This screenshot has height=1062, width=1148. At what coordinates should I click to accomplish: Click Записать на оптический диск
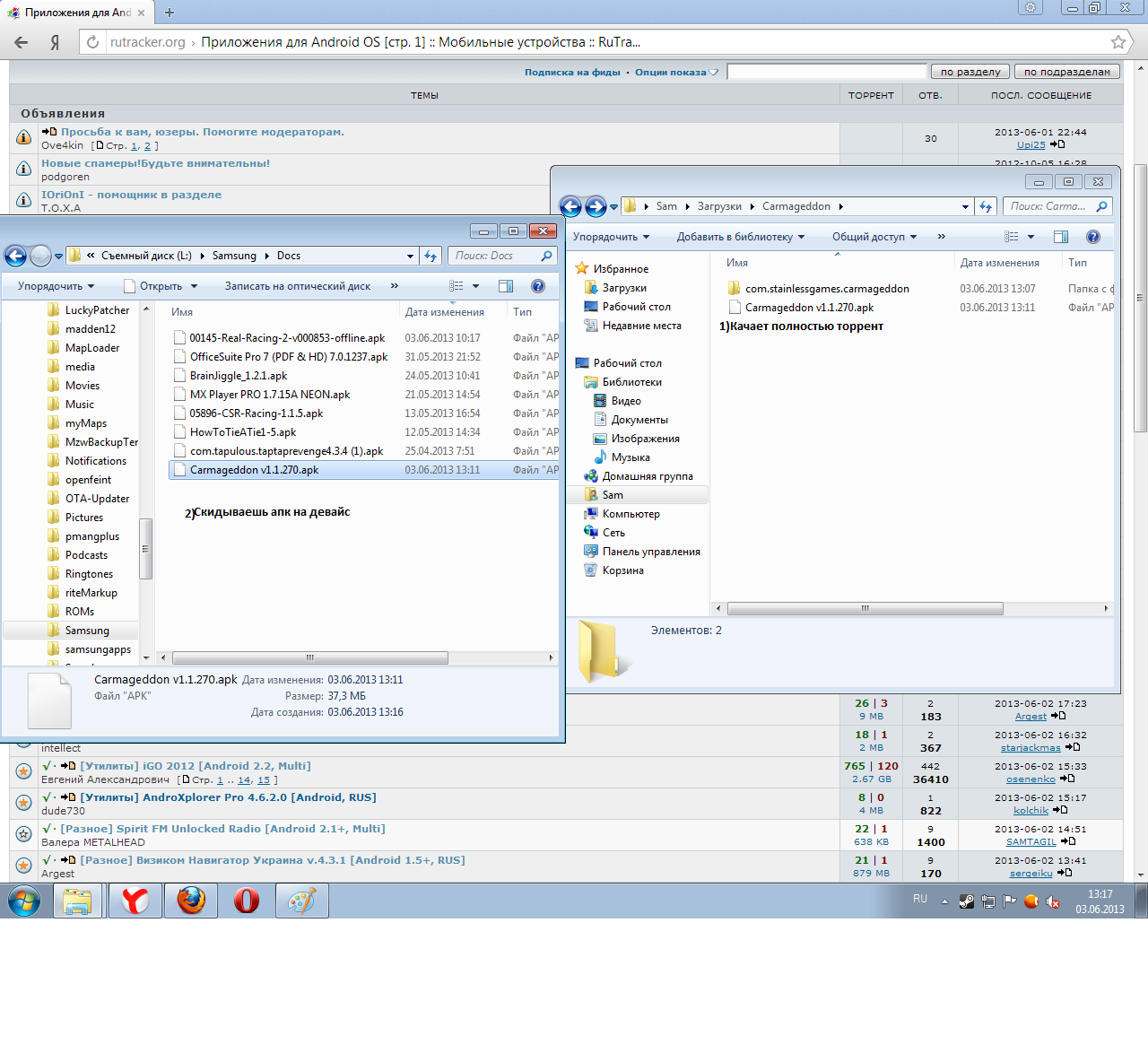[x=297, y=286]
